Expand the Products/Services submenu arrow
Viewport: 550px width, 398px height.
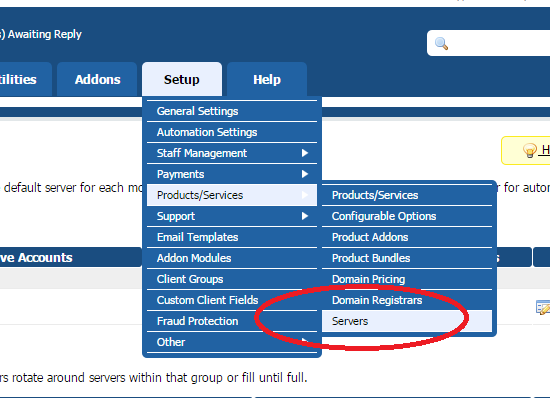(x=305, y=195)
